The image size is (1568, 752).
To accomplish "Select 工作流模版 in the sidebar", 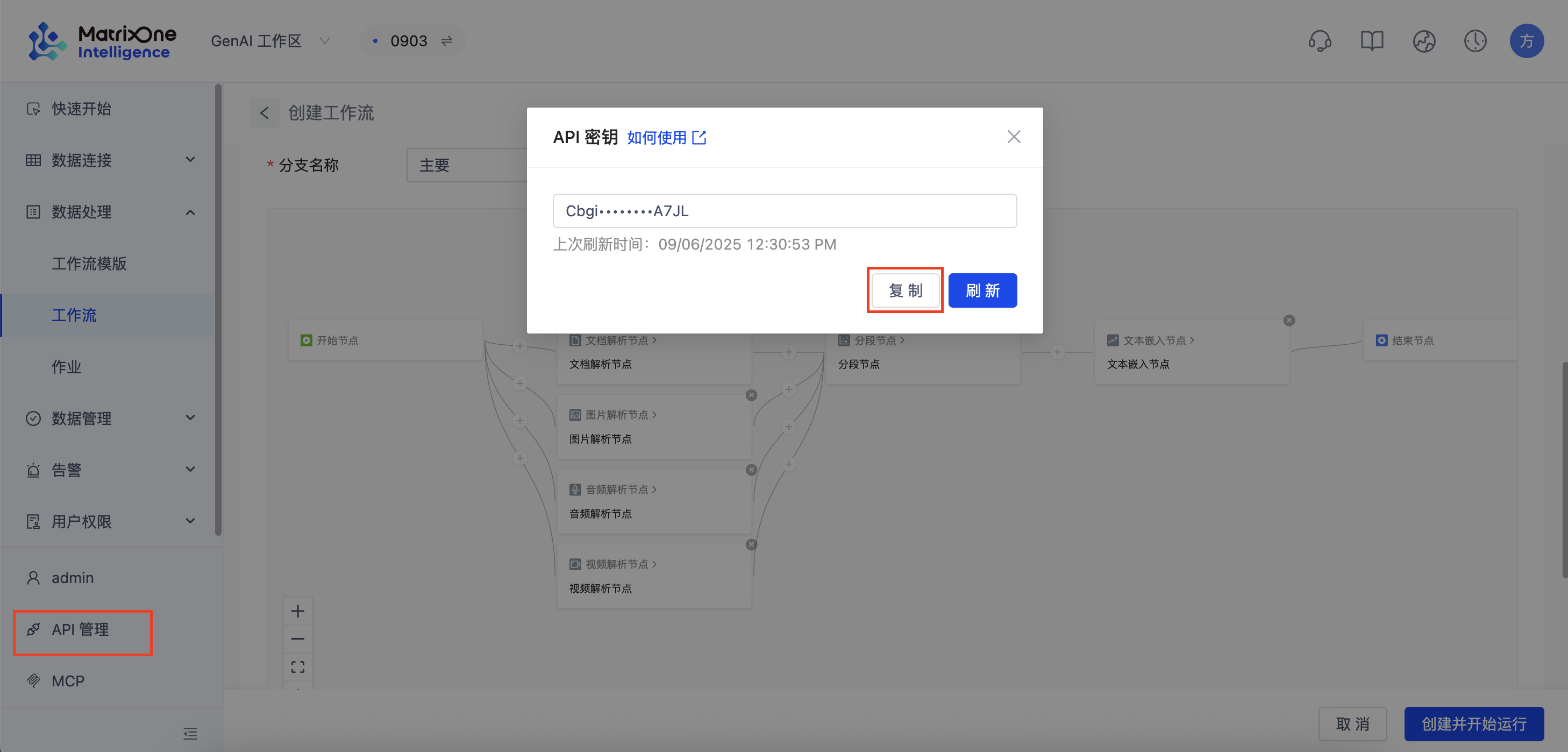I will coord(89,264).
